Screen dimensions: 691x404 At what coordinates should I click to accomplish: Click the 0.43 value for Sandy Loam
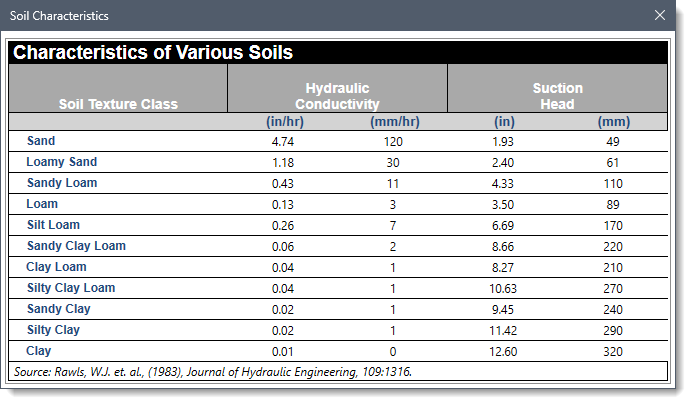283,184
